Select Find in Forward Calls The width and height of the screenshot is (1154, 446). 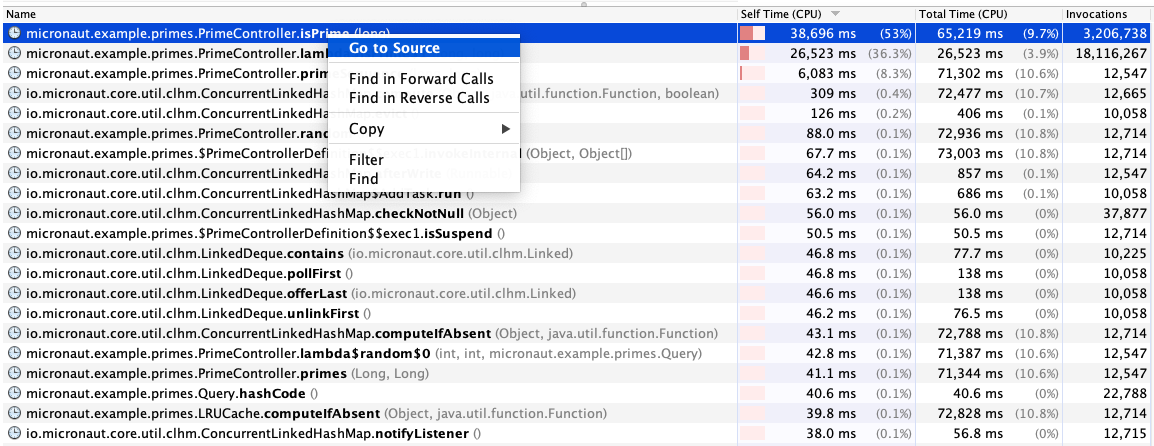(x=420, y=79)
